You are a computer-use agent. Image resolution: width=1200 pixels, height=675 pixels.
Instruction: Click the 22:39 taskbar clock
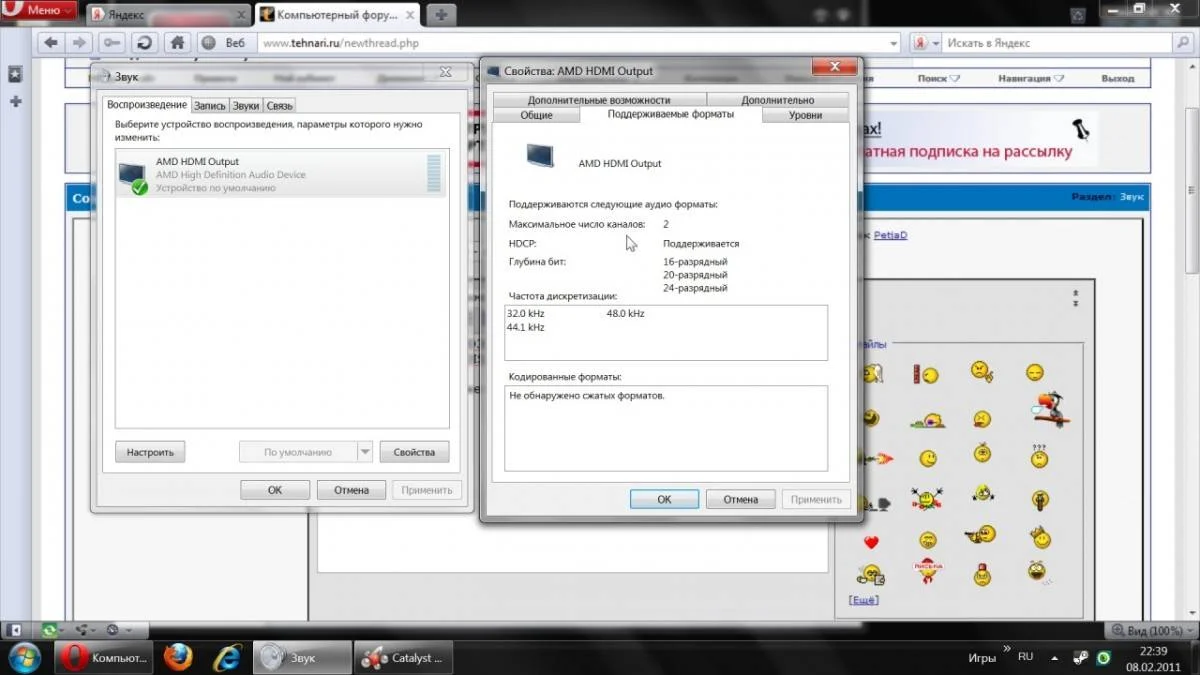1153,651
